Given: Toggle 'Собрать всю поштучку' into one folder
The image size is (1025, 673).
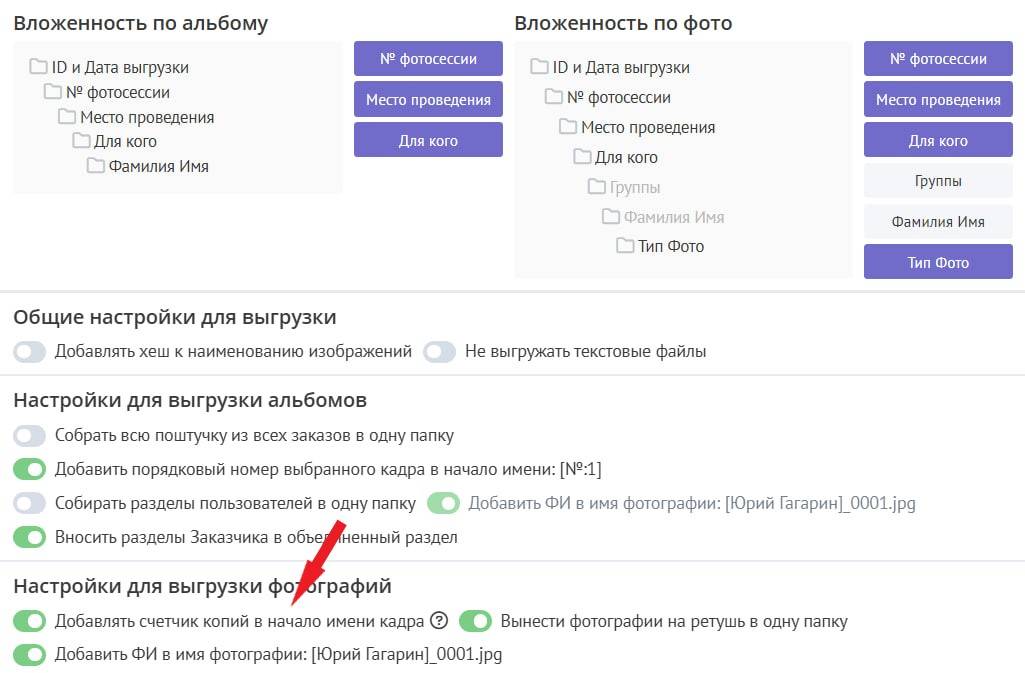Looking at the screenshot, I should pyautogui.click(x=30, y=436).
